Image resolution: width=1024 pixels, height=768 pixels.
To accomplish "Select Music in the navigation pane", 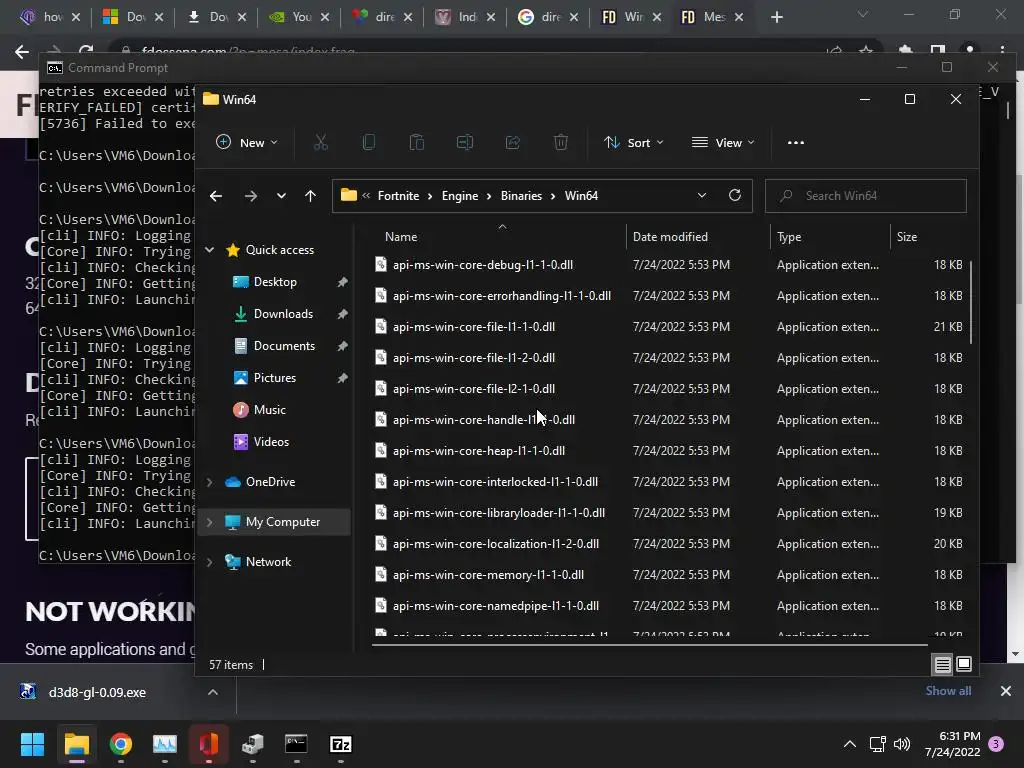I will click(269, 410).
